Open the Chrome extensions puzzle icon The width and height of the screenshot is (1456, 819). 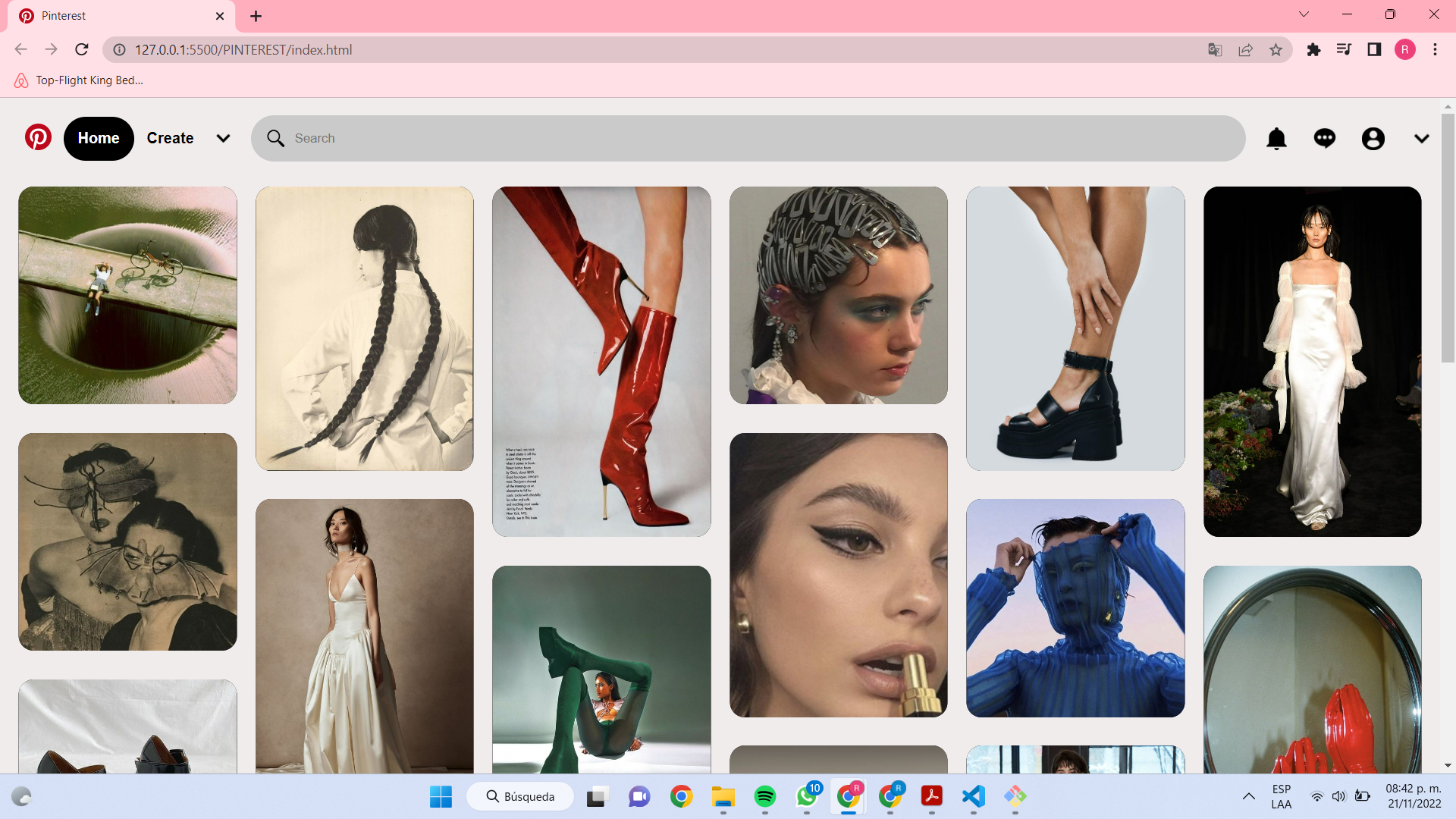(x=1313, y=50)
